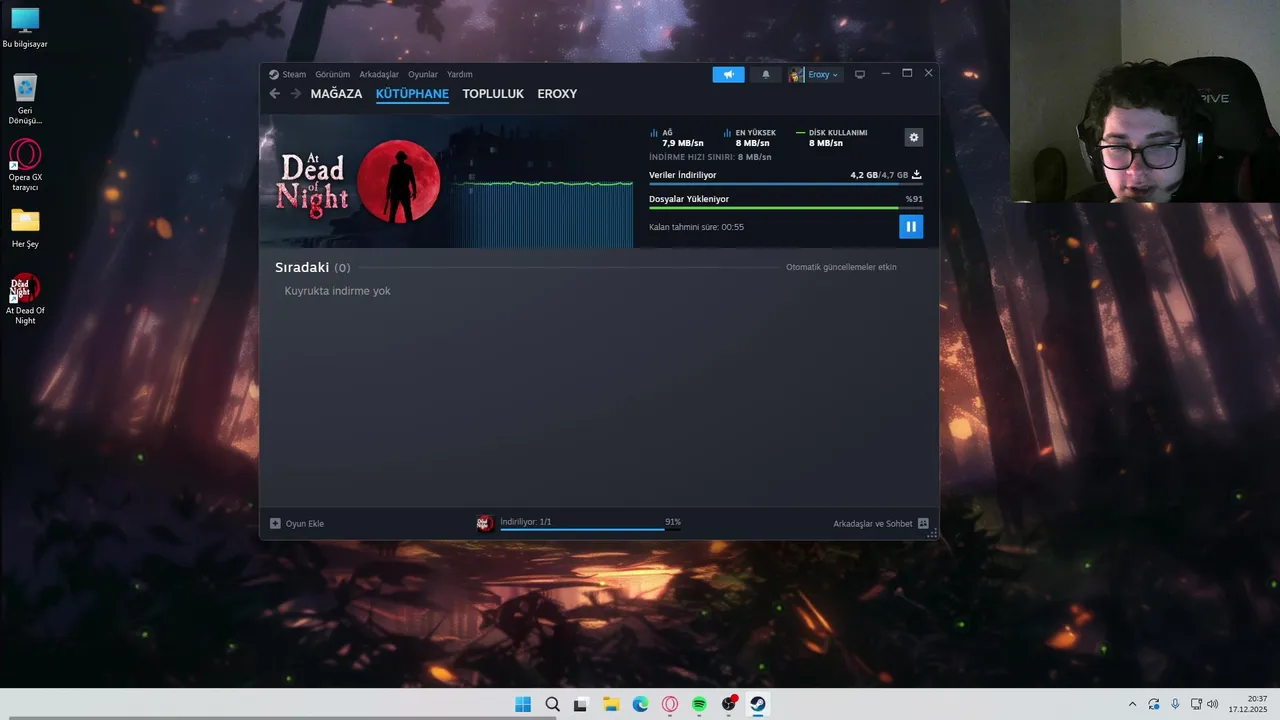Open the bell notifications icon
The height and width of the screenshot is (720, 1280).
[766, 74]
